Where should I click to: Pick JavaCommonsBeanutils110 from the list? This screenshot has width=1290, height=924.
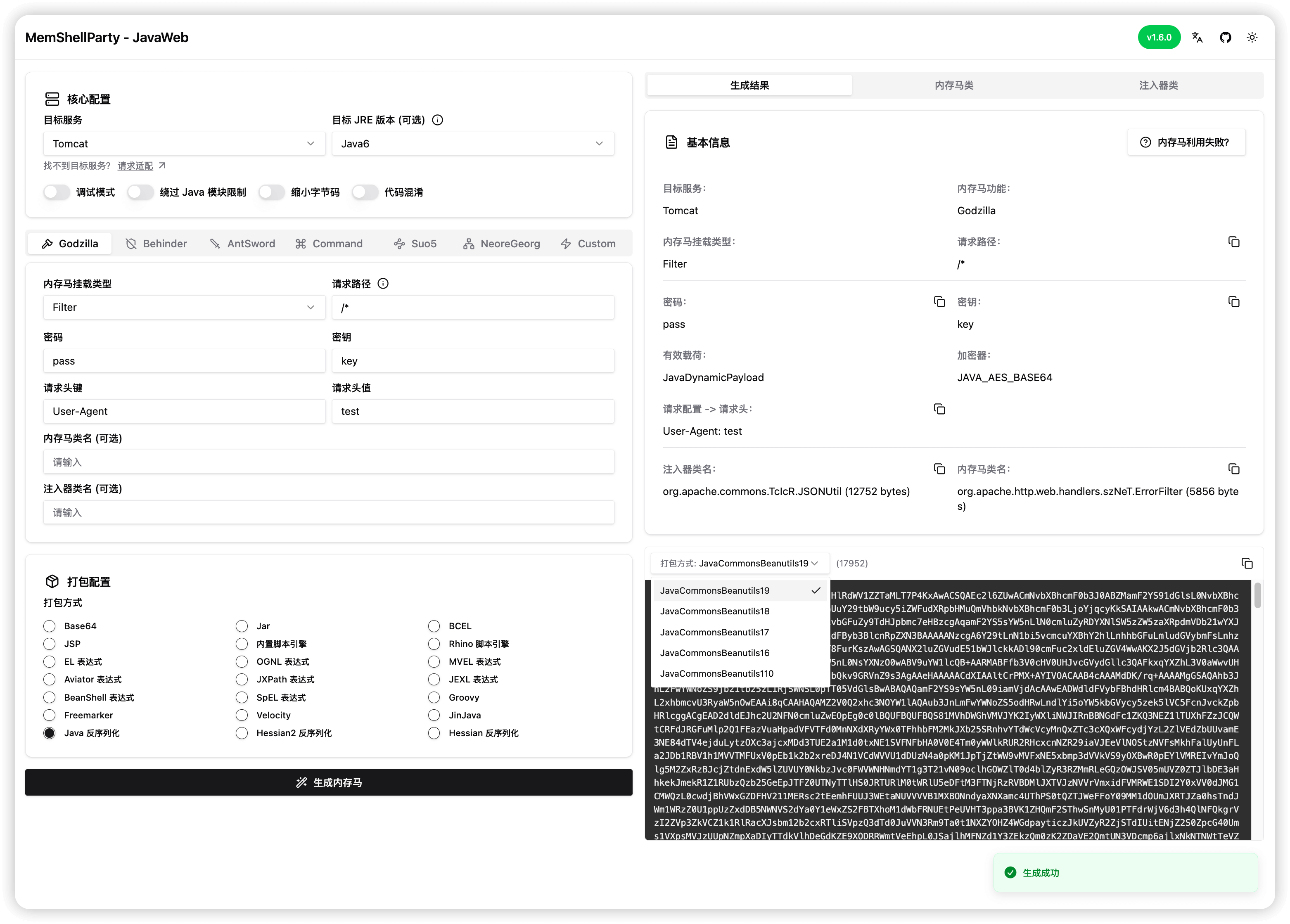pyautogui.click(x=740, y=674)
